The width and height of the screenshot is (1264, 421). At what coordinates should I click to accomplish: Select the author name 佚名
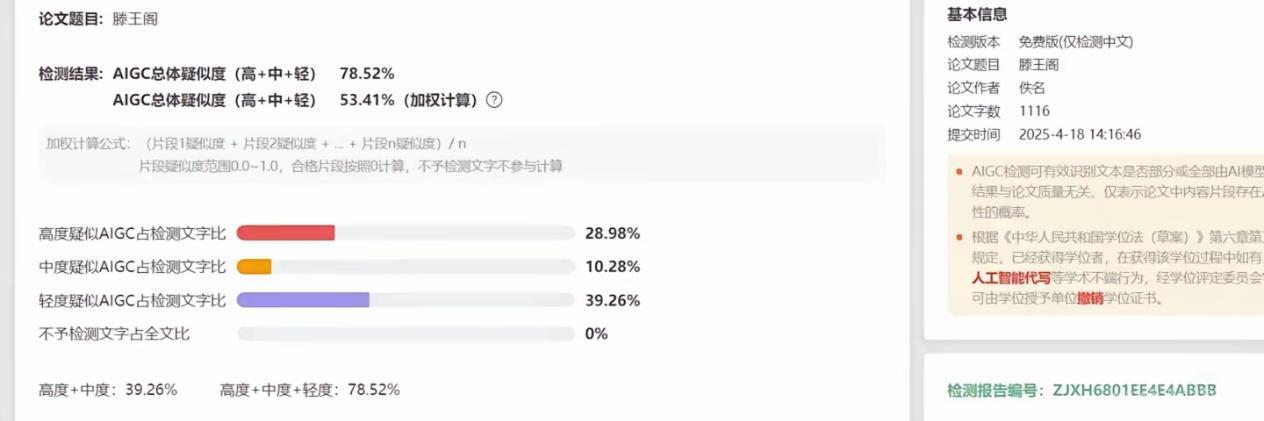[1032, 88]
